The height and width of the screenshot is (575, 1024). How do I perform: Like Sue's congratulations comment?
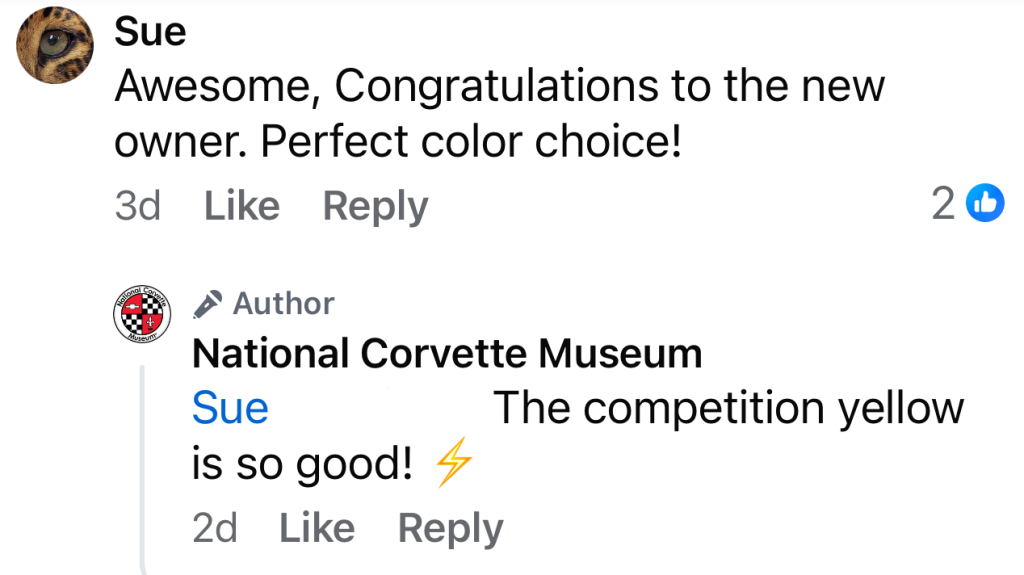(241, 206)
